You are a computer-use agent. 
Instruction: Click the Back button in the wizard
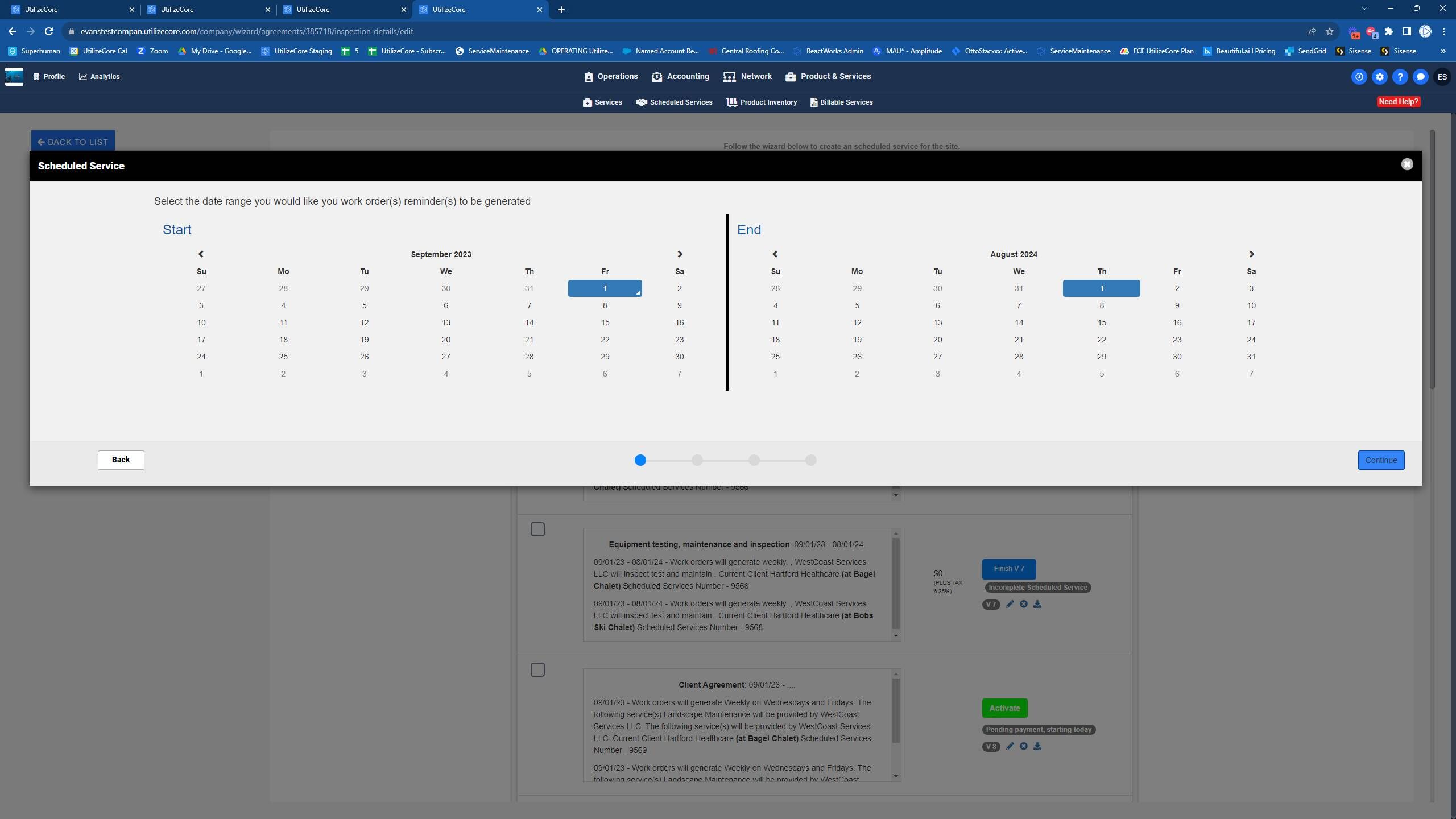121,460
